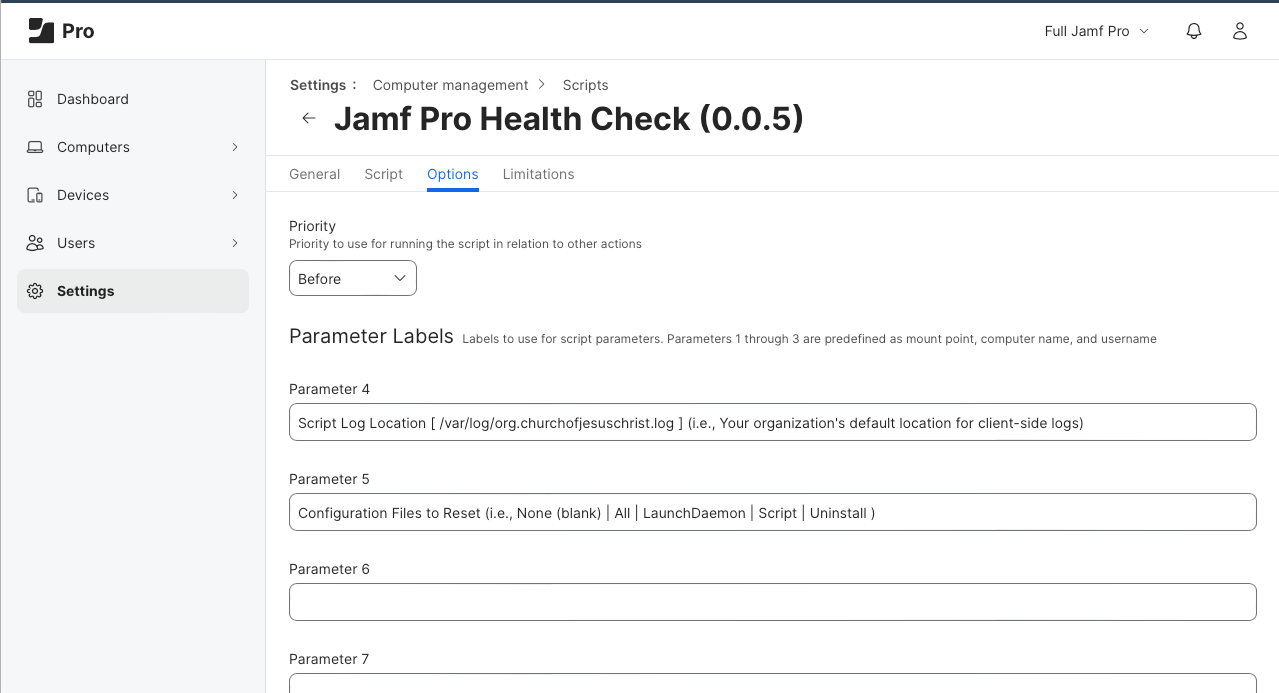Screen dimensions: 1279x693
Task: Click the Users people icon
Action: pos(35,243)
